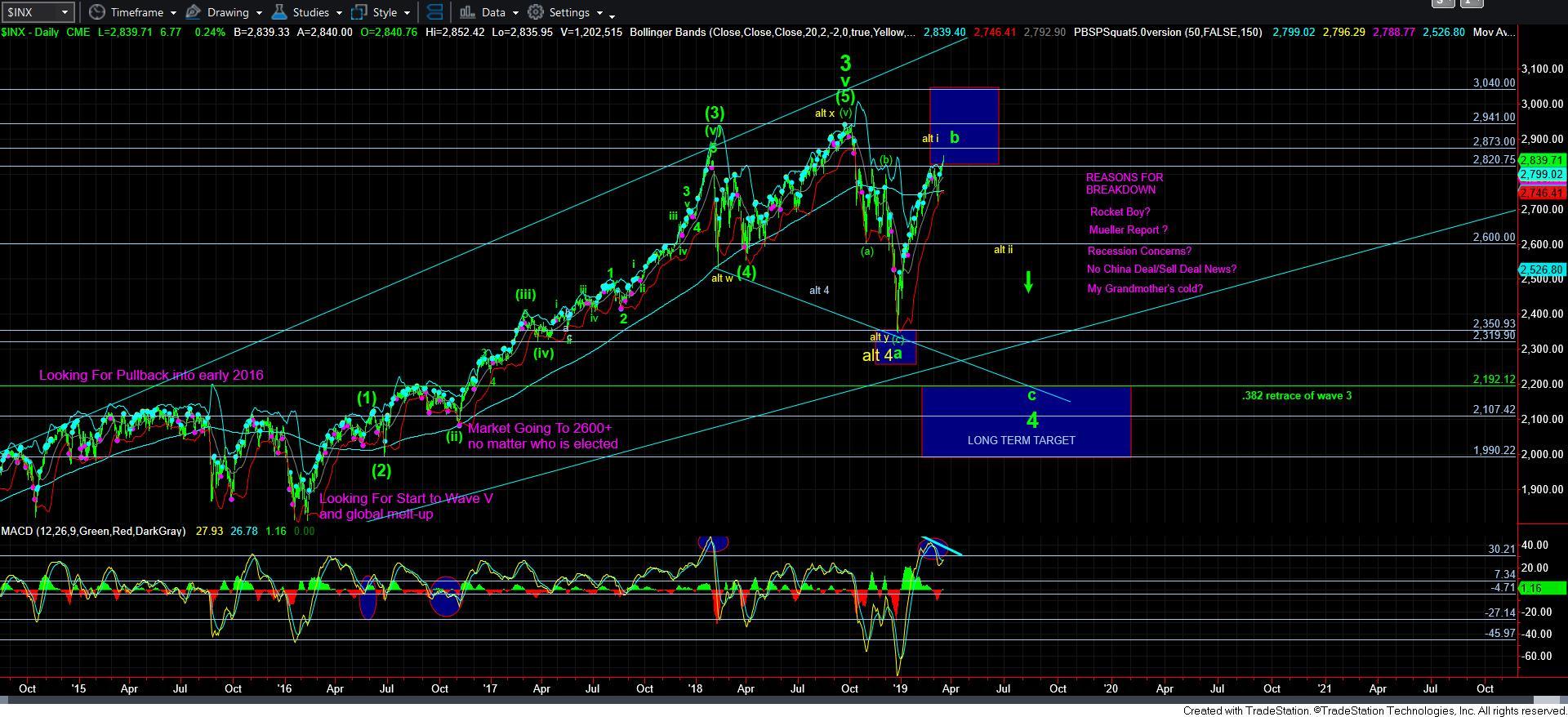Image resolution: width=1568 pixels, height=717 pixels.
Task: Select 'Market Going To 2600+' annotation
Action: (x=540, y=428)
